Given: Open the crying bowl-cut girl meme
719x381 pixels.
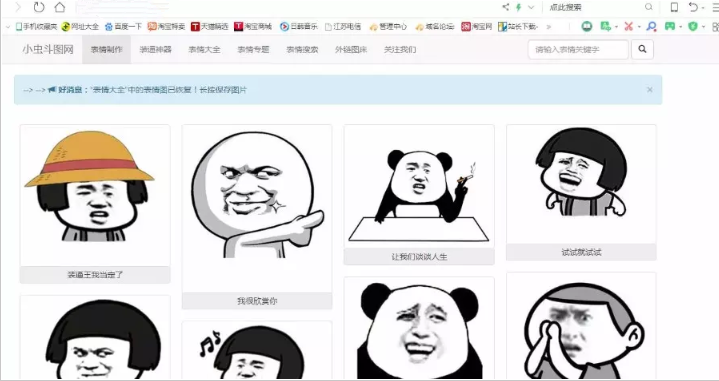Looking at the screenshot, I should coord(581,184).
